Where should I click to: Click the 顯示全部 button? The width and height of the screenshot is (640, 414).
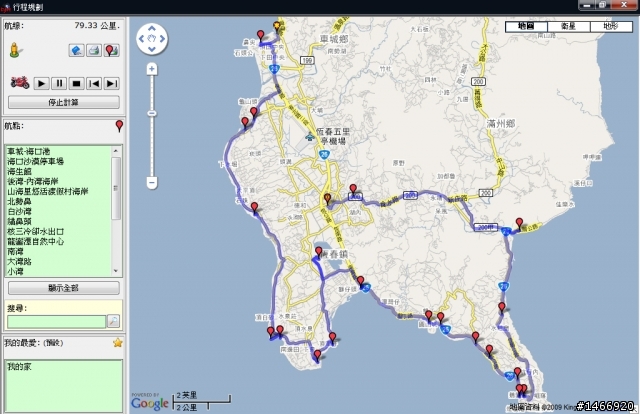coord(64,288)
